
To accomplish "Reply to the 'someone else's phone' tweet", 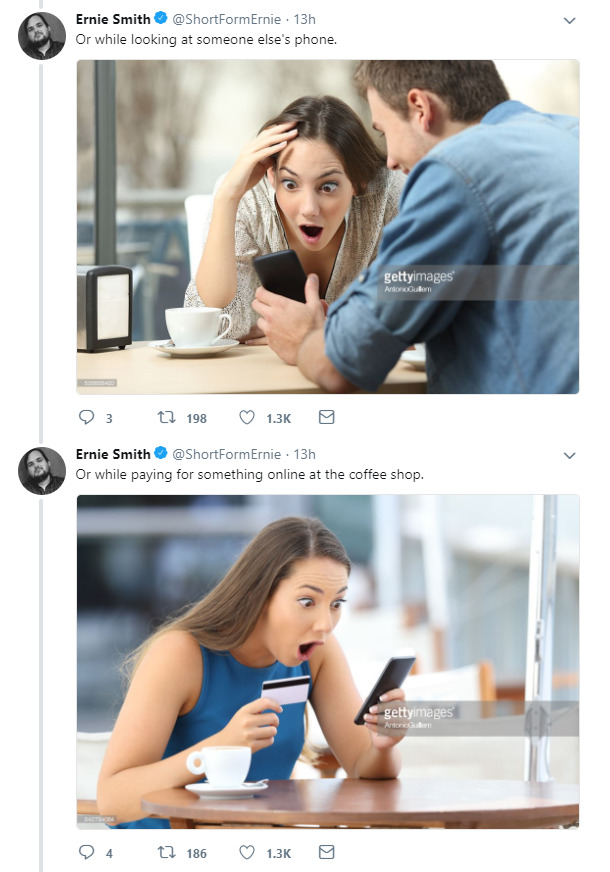I will pos(86,418).
